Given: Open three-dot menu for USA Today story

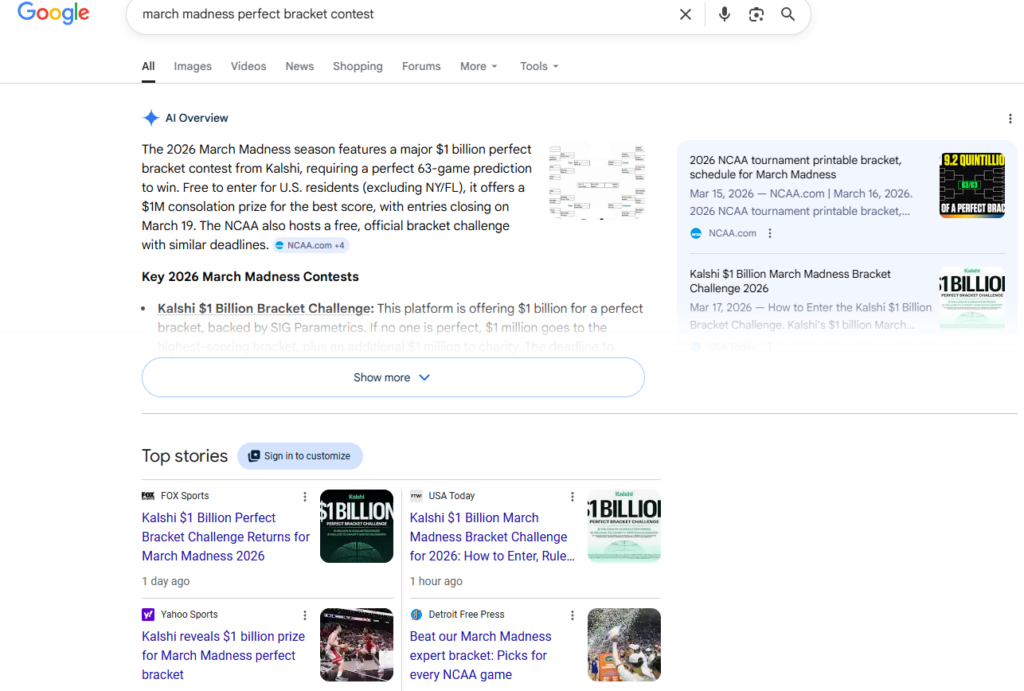Looking at the screenshot, I should [x=572, y=496].
